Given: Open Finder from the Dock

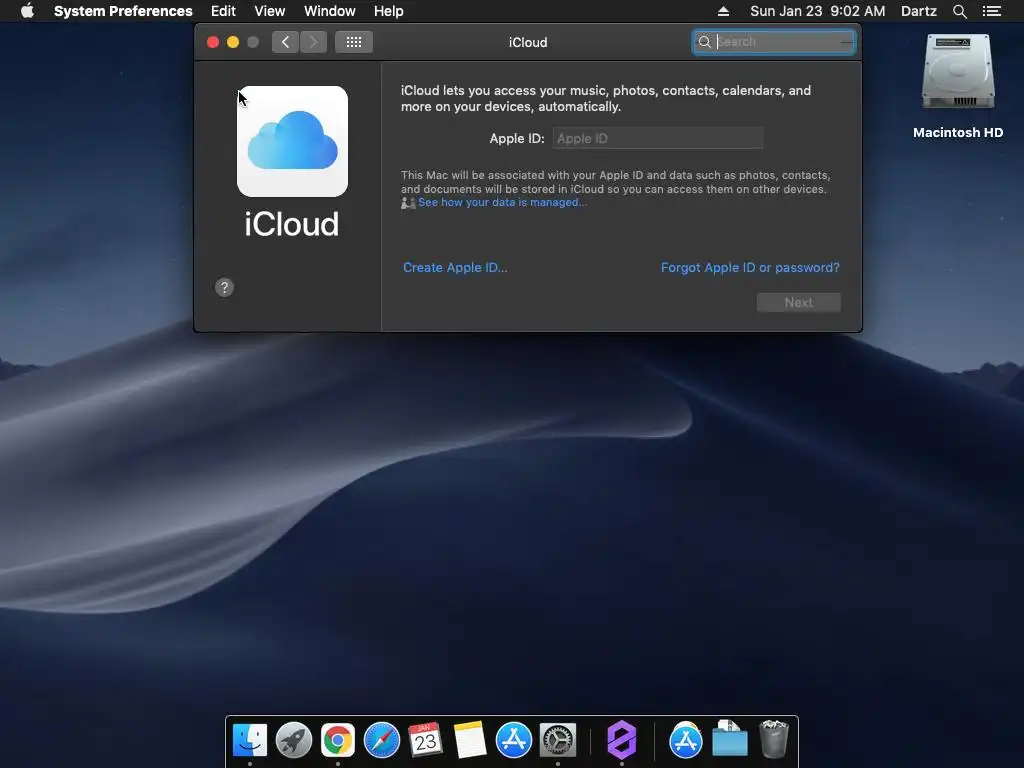Looking at the screenshot, I should (x=250, y=740).
